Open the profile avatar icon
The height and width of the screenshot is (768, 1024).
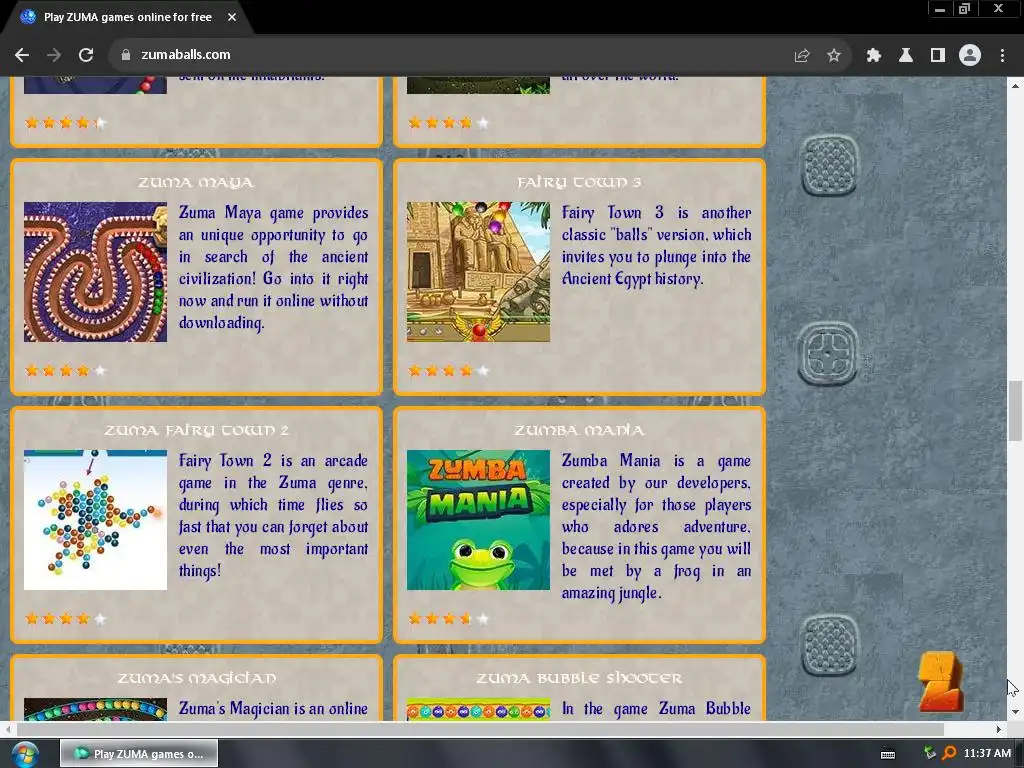click(x=970, y=56)
